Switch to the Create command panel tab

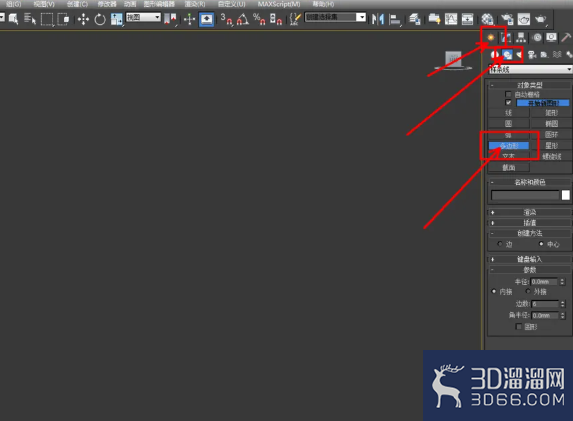[491, 37]
